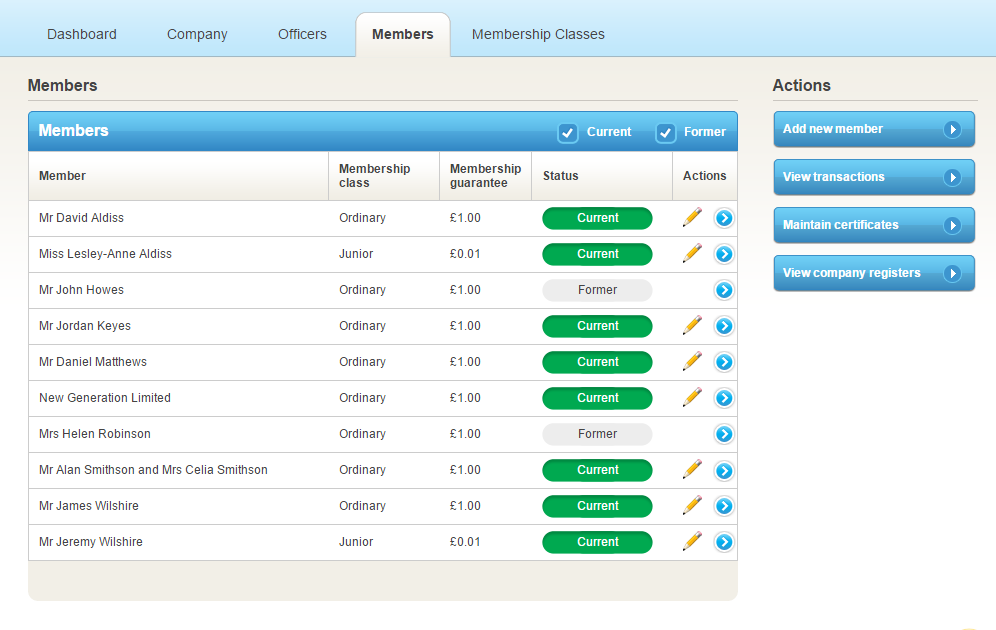The width and height of the screenshot is (996, 630).
Task: Click Current status badge for Mr Alan Smithson
Action: pos(597,470)
